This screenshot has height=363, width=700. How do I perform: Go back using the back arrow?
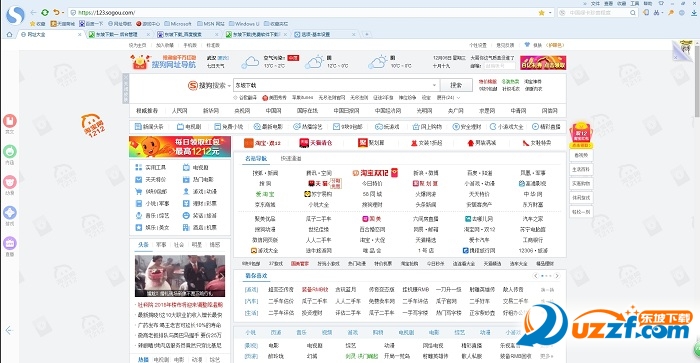(33, 13)
